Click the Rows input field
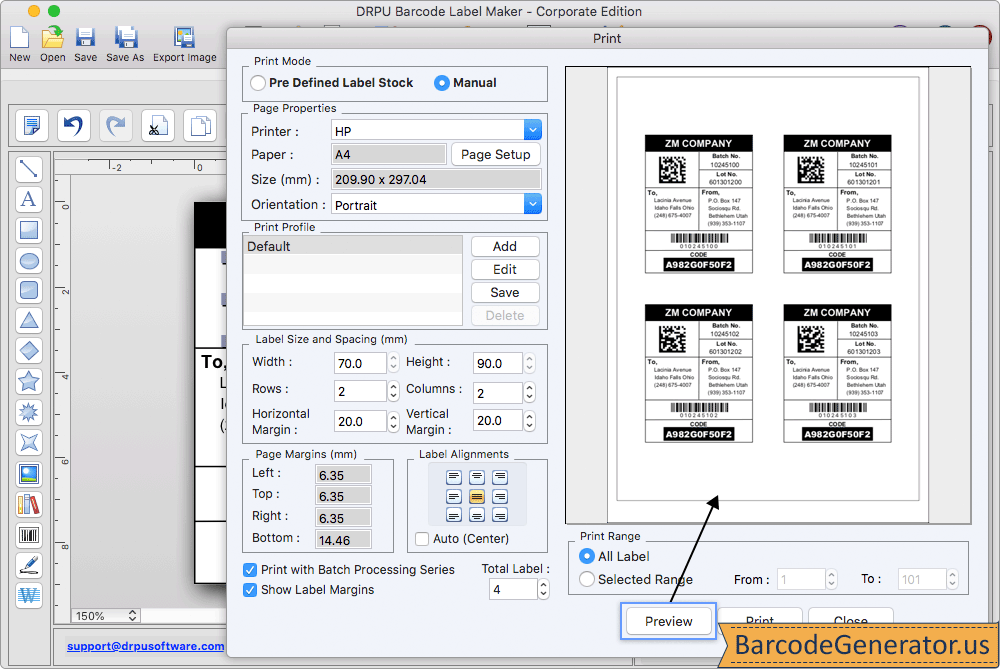The height and width of the screenshot is (669, 1000). pyautogui.click(x=360, y=391)
